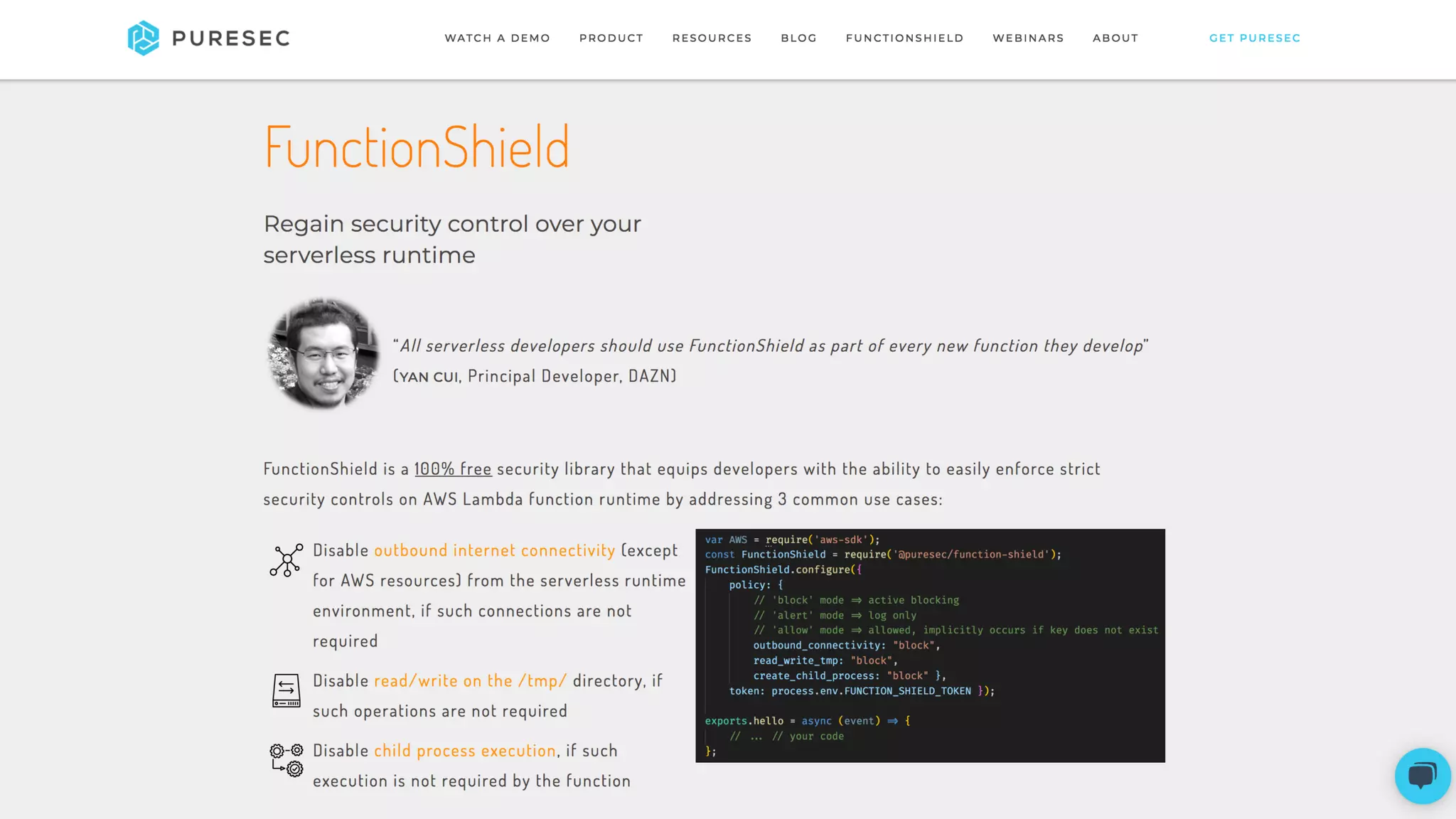
Task: Select FunctionShield in the top navigation
Action: (x=904, y=38)
